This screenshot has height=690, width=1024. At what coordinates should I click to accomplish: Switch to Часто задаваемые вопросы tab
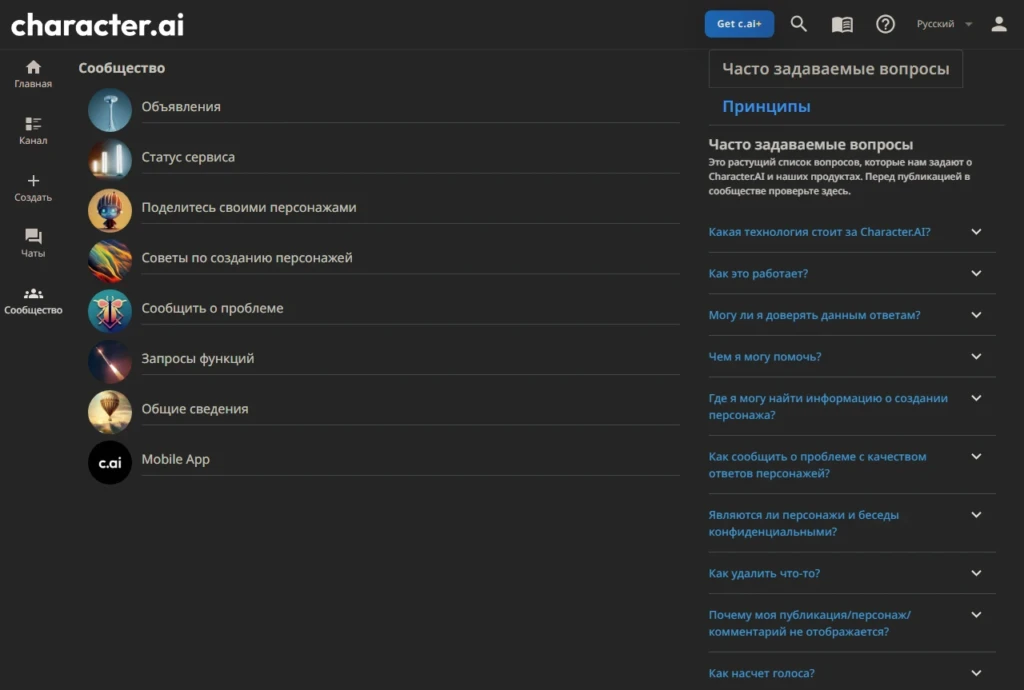pos(835,69)
